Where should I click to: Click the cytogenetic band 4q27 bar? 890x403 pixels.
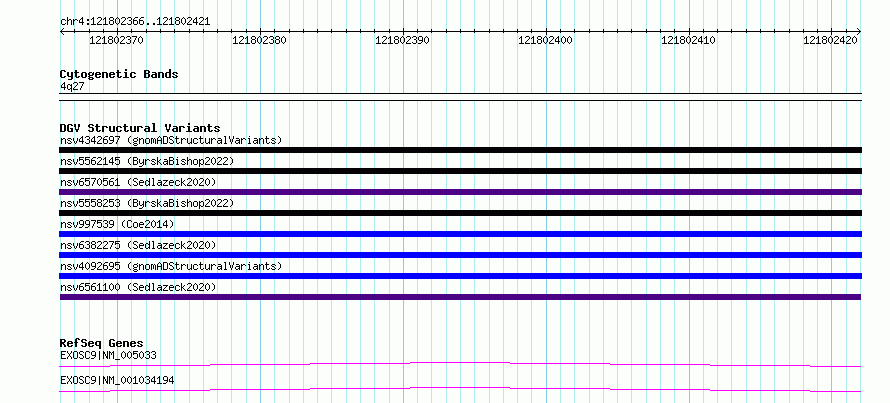coord(460,96)
